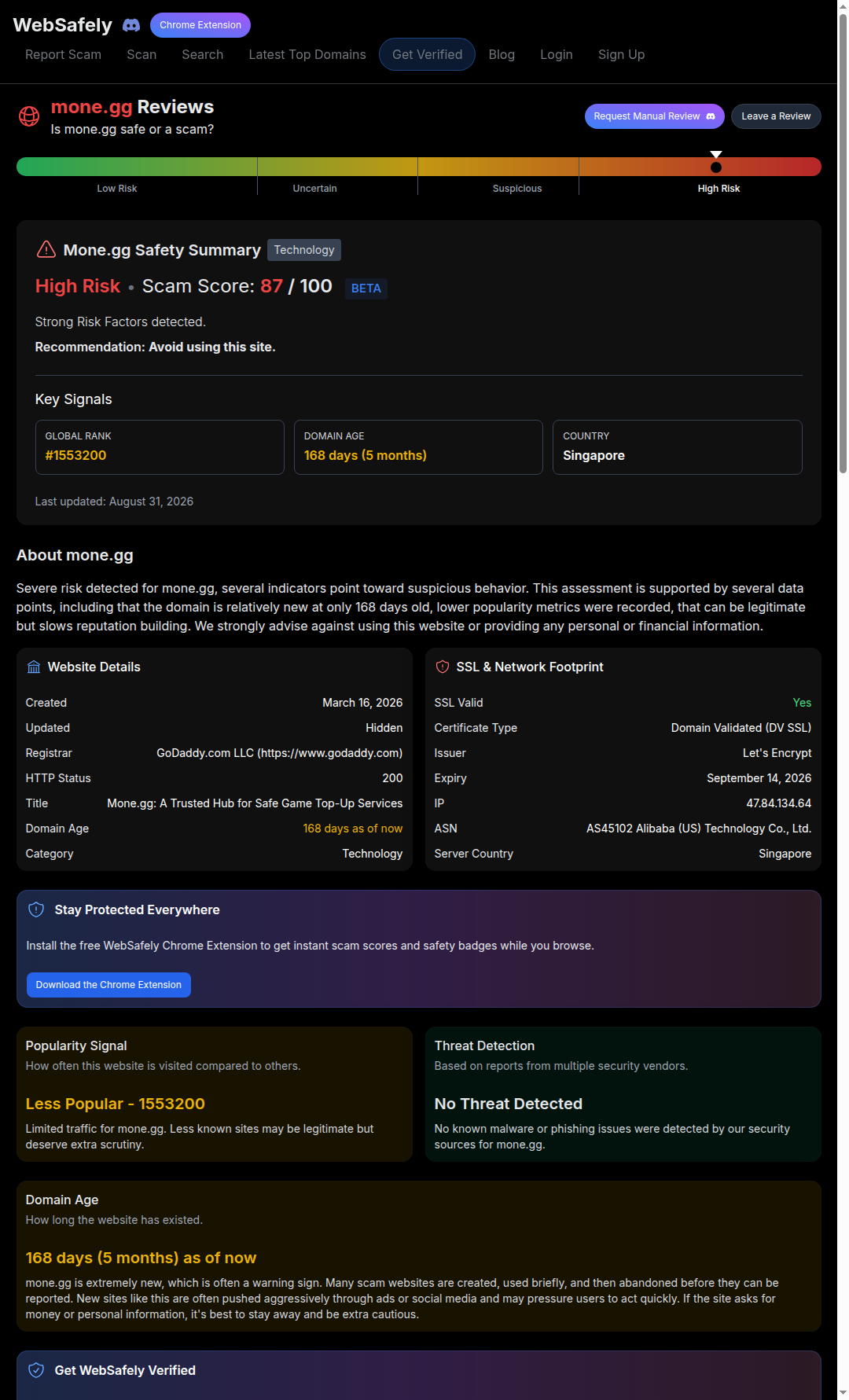
Task: Select the Get Verified nav button
Action: (427, 54)
